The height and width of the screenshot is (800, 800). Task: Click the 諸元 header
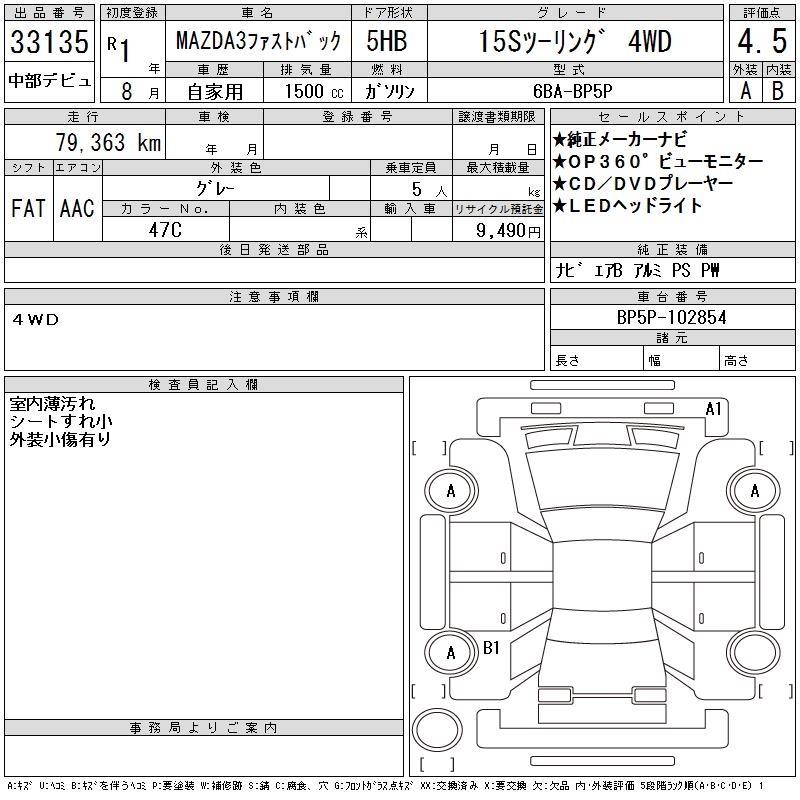click(672, 338)
